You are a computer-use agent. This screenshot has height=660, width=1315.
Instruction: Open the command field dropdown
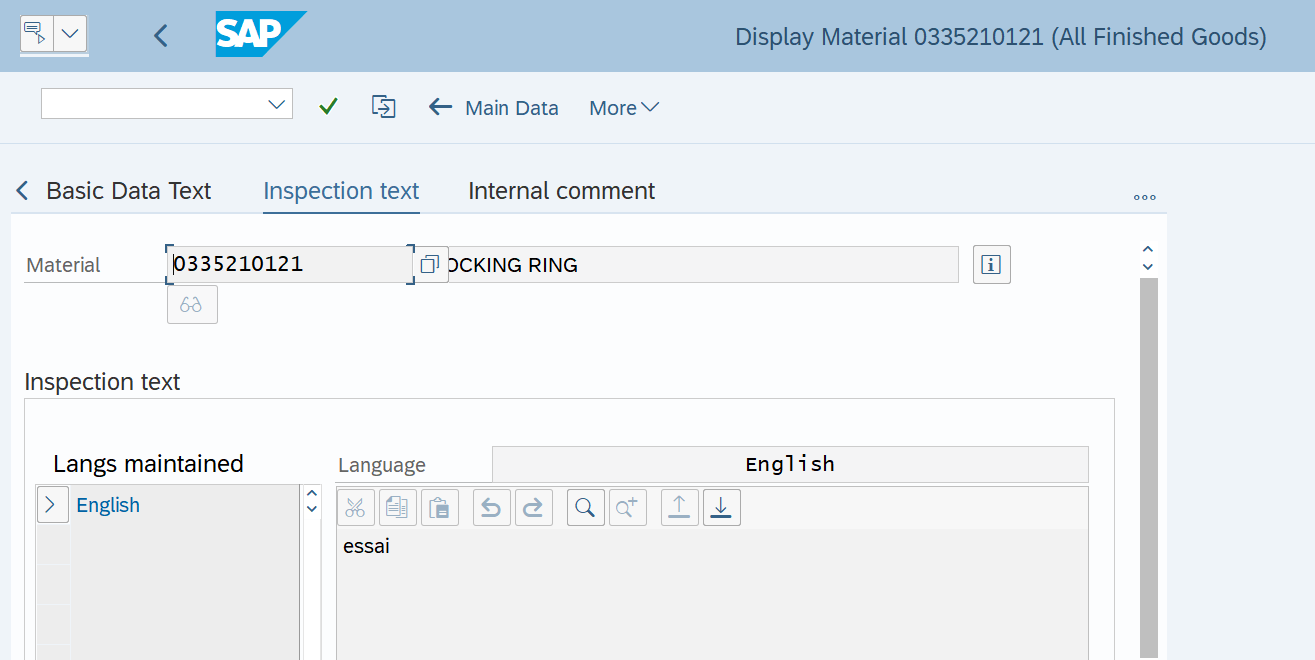pyautogui.click(x=277, y=103)
